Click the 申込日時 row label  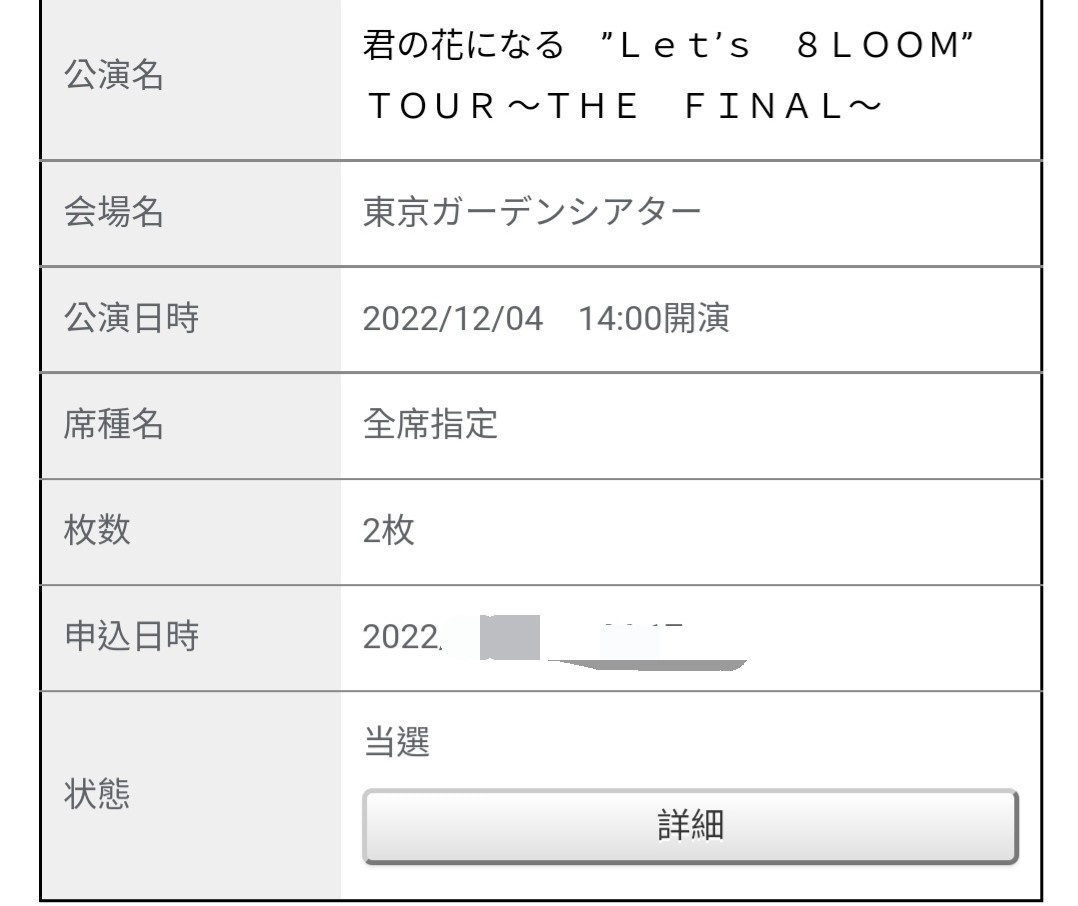coord(131,636)
